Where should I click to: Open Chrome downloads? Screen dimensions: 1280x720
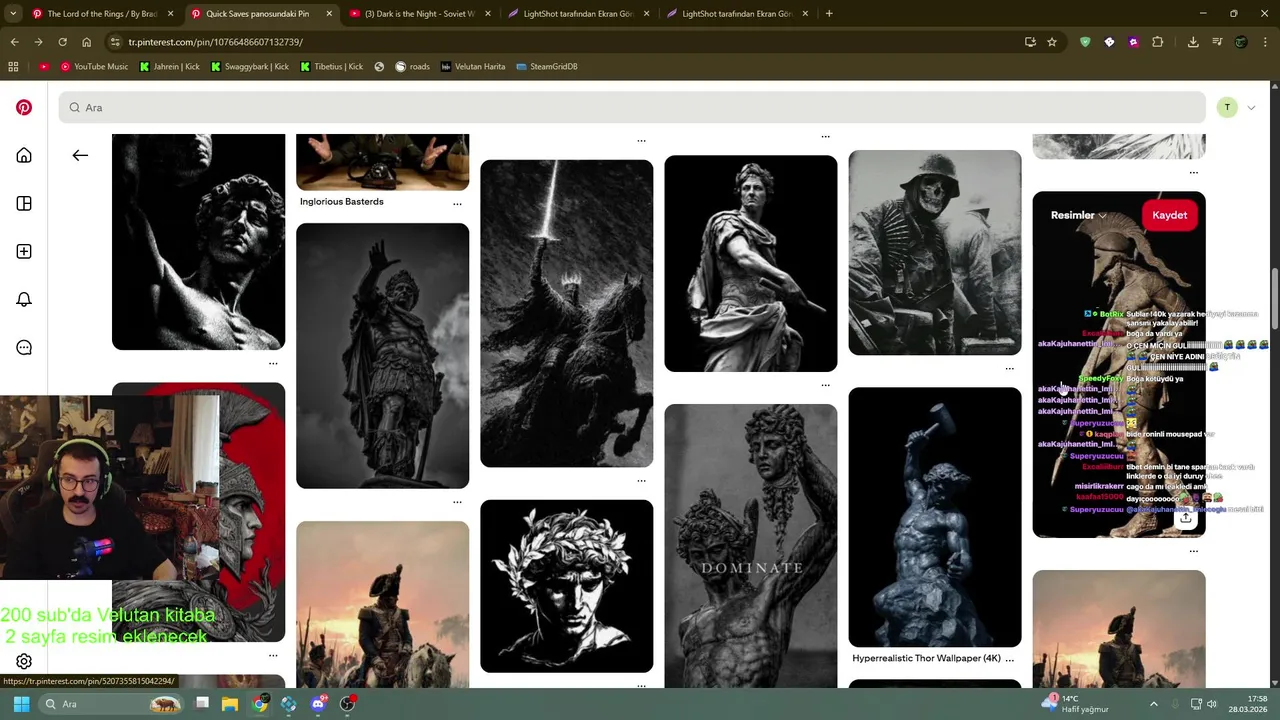tap(1193, 42)
